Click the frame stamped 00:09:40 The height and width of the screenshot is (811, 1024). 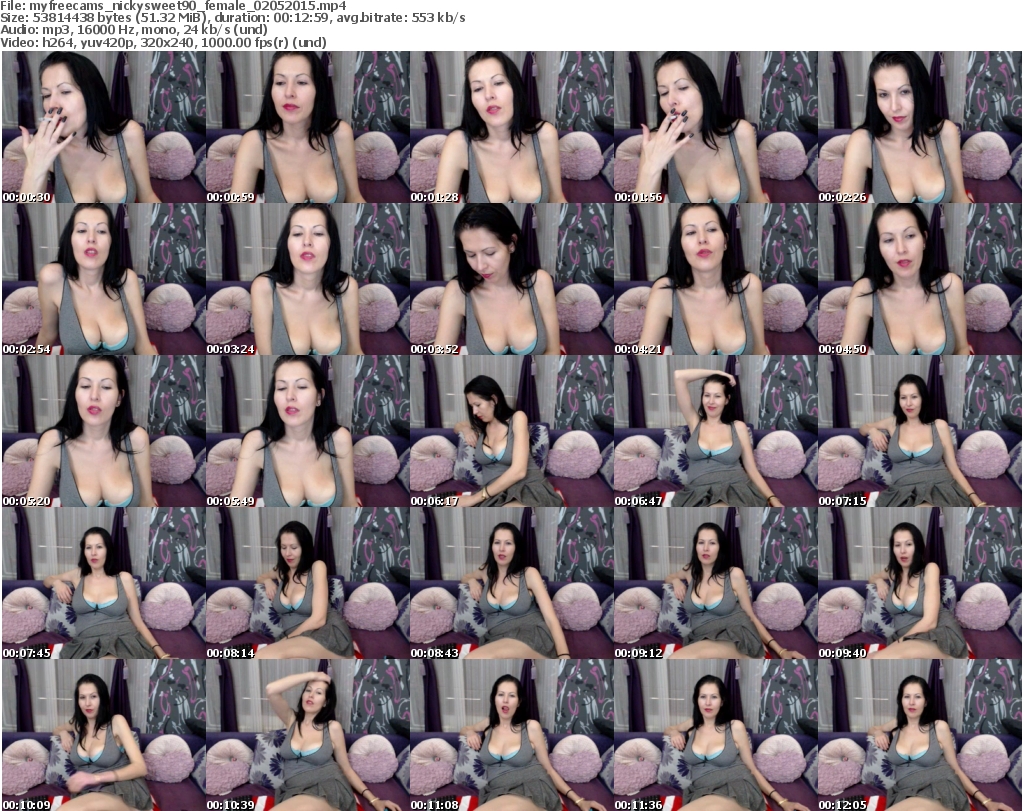click(920, 583)
